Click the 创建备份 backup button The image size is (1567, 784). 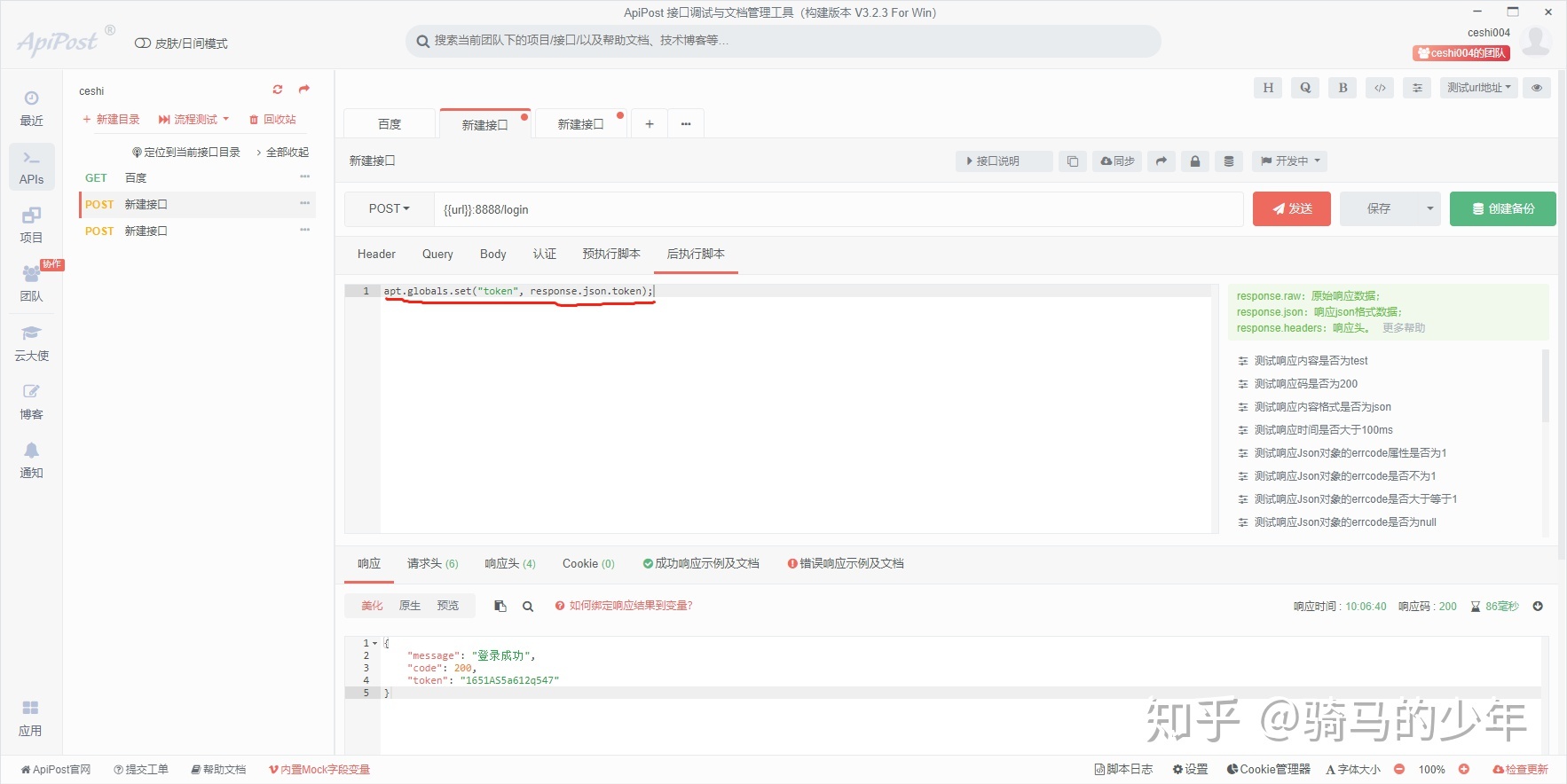coord(1503,209)
